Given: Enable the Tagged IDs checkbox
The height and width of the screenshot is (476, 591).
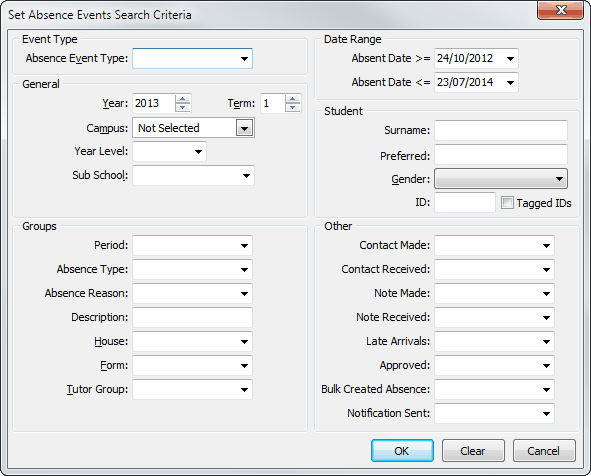Looking at the screenshot, I should point(507,203).
